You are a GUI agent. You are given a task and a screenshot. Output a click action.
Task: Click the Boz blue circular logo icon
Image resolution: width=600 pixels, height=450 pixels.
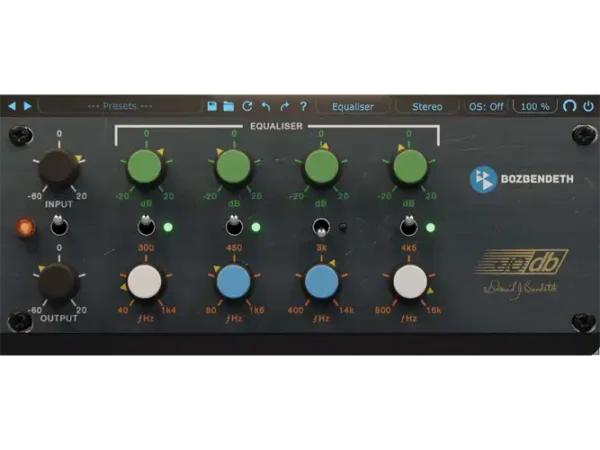483,179
